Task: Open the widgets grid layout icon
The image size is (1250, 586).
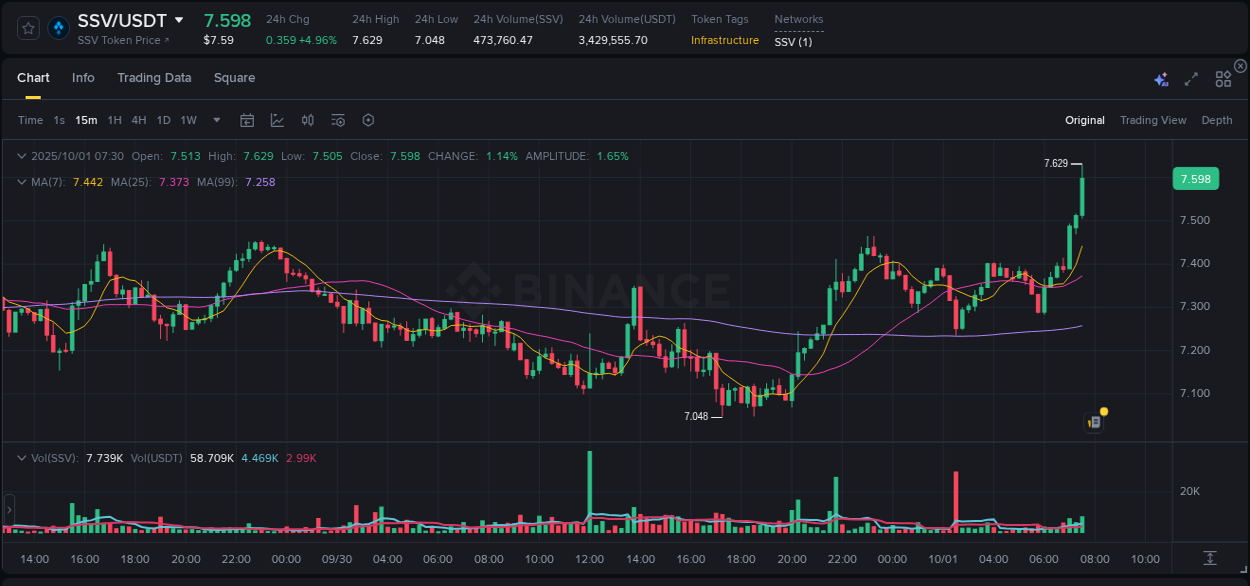Action: (x=1222, y=78)
